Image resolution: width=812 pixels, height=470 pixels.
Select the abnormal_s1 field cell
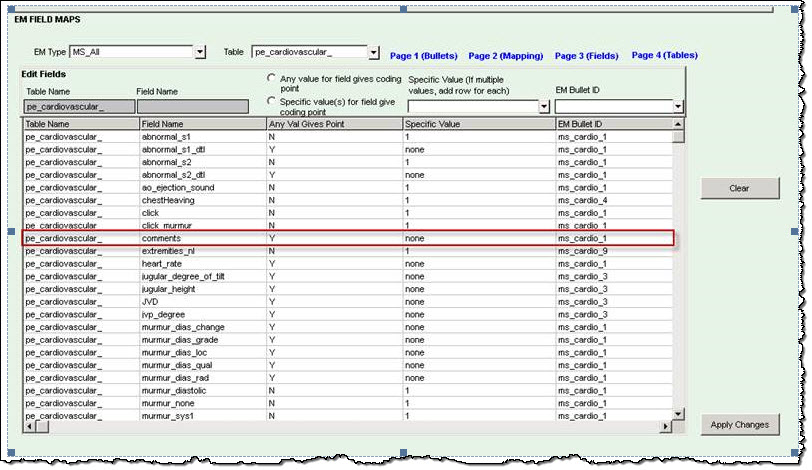click(203, 137)
